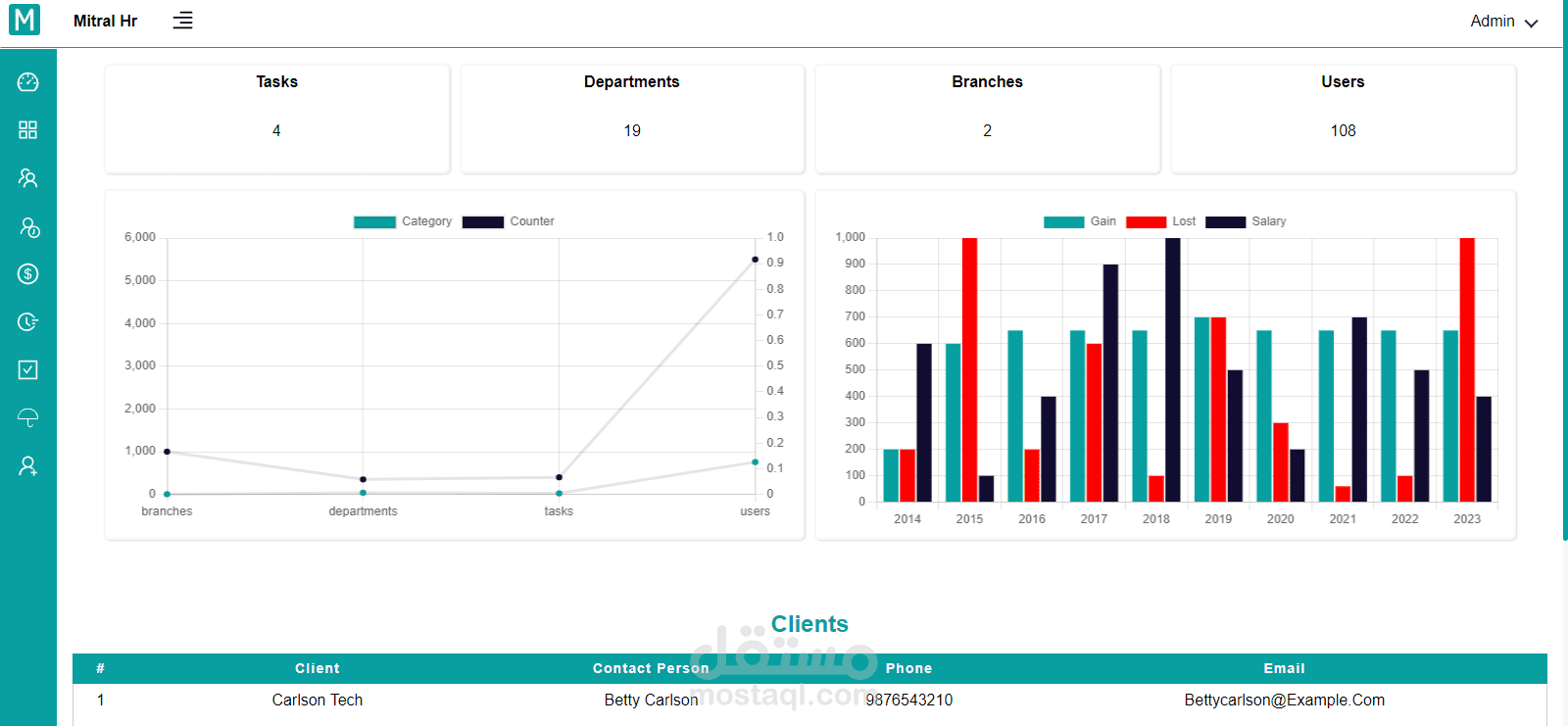Click the dark 2018 Salary bar
The image size is (1568, 726).
coord(1173,369)
